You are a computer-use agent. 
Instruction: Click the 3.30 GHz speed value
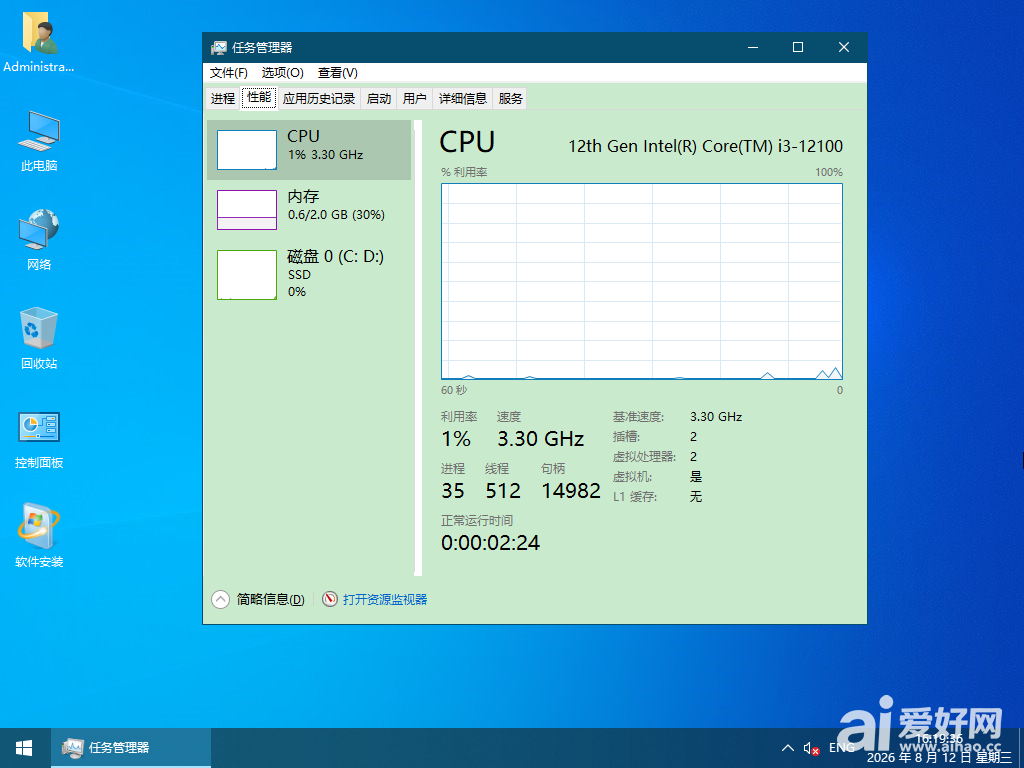pos(541,439)
